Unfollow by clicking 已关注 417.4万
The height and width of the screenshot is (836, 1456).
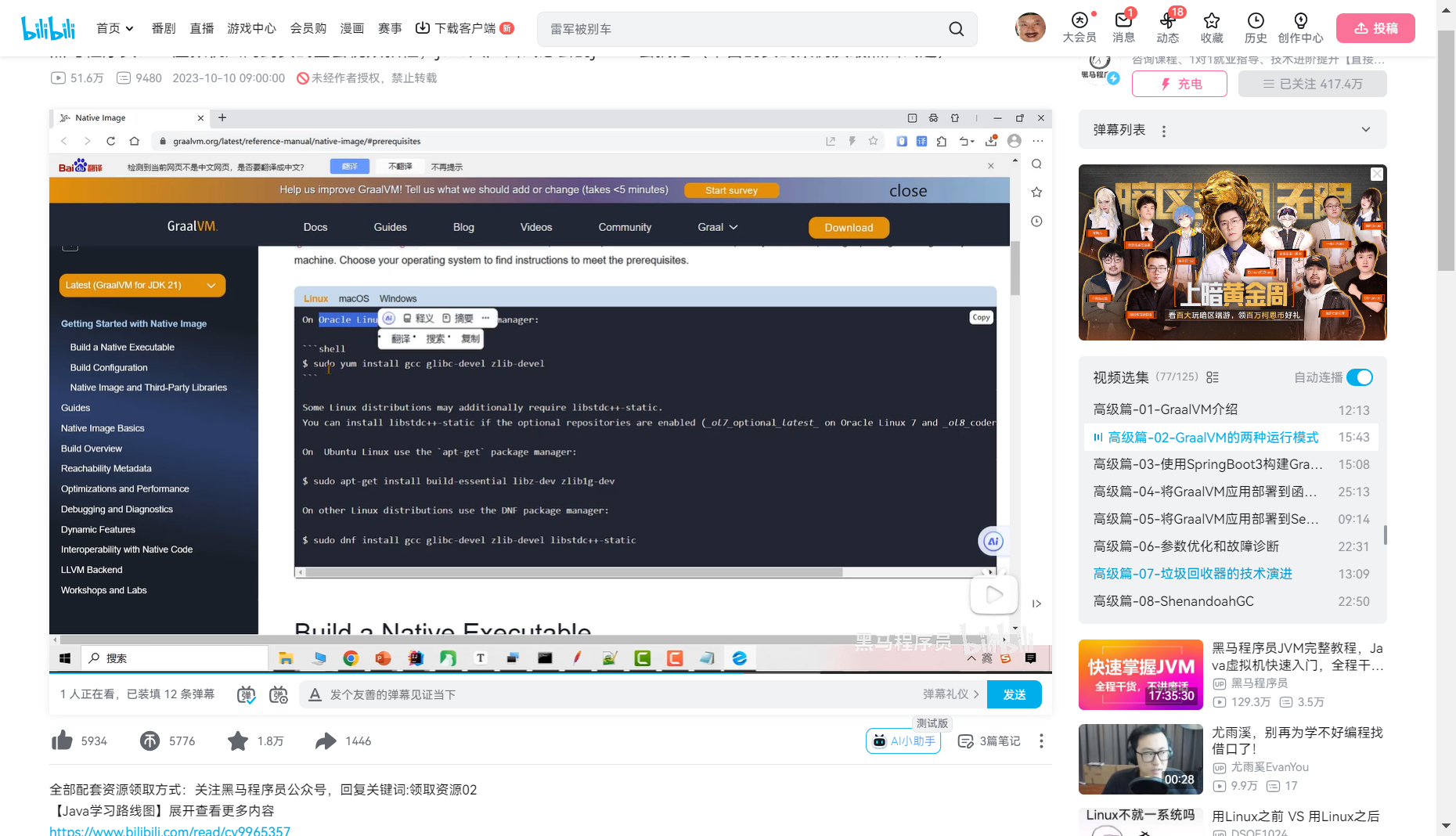(1312, 84)
